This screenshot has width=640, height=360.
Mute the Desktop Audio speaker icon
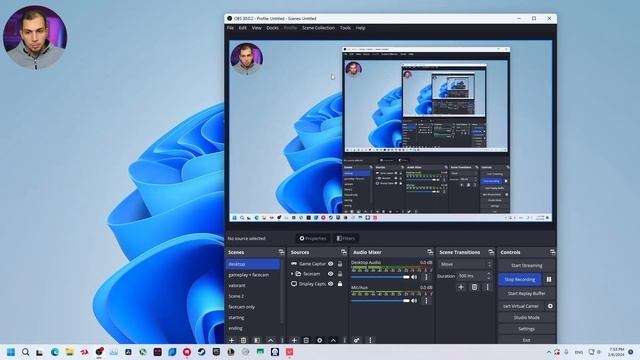coord(414,277)
